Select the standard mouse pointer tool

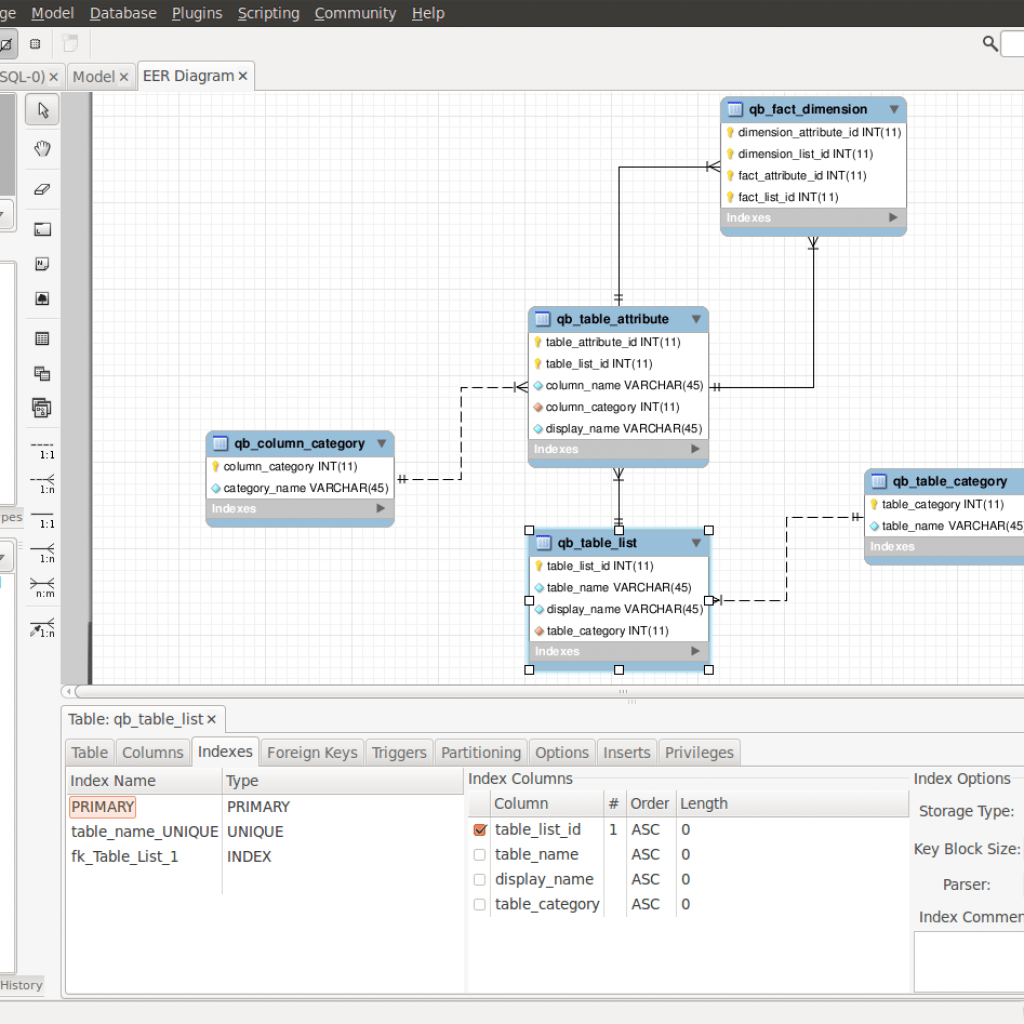(x=41, y=110)
